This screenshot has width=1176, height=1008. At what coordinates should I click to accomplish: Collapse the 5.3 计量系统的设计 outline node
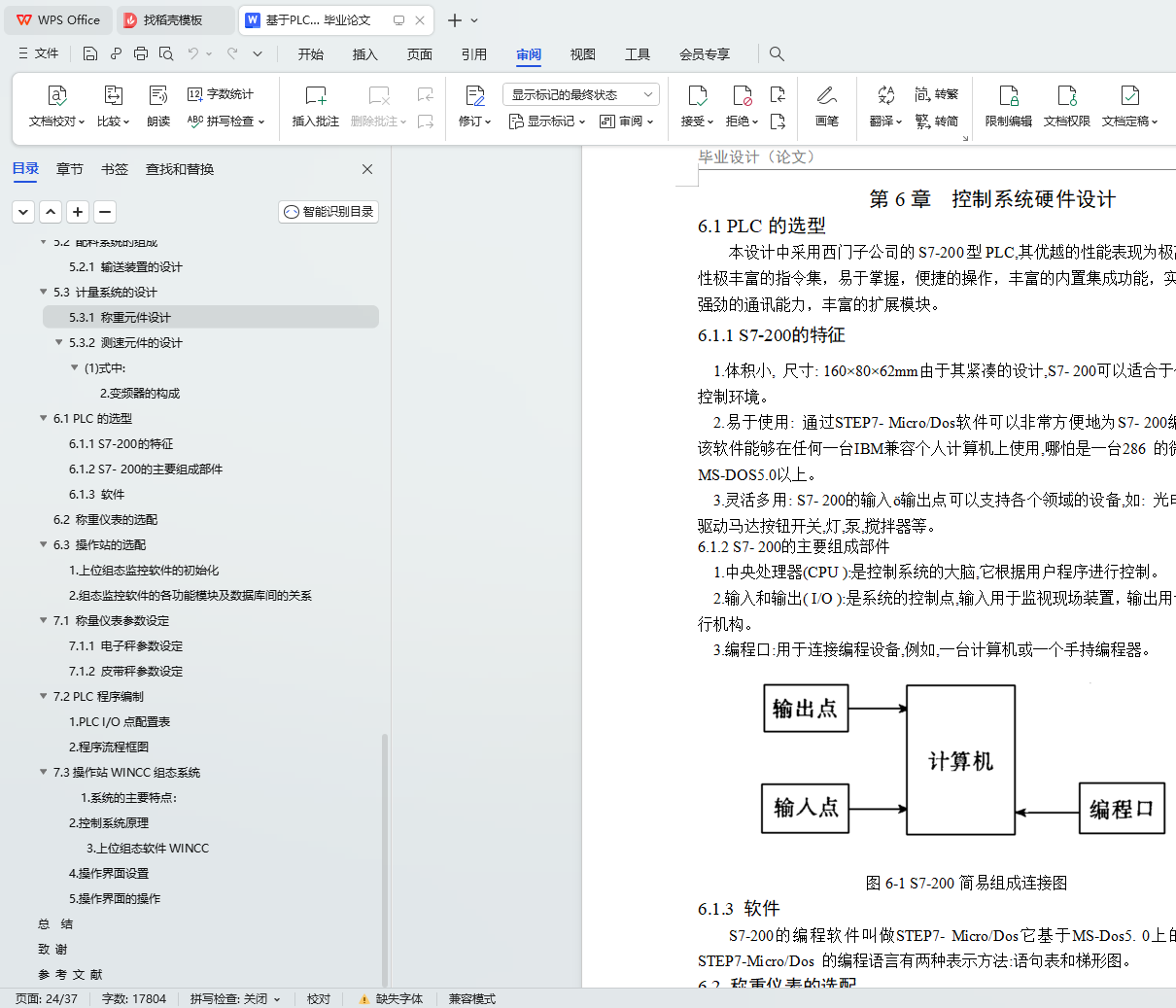tap(43, 292)
